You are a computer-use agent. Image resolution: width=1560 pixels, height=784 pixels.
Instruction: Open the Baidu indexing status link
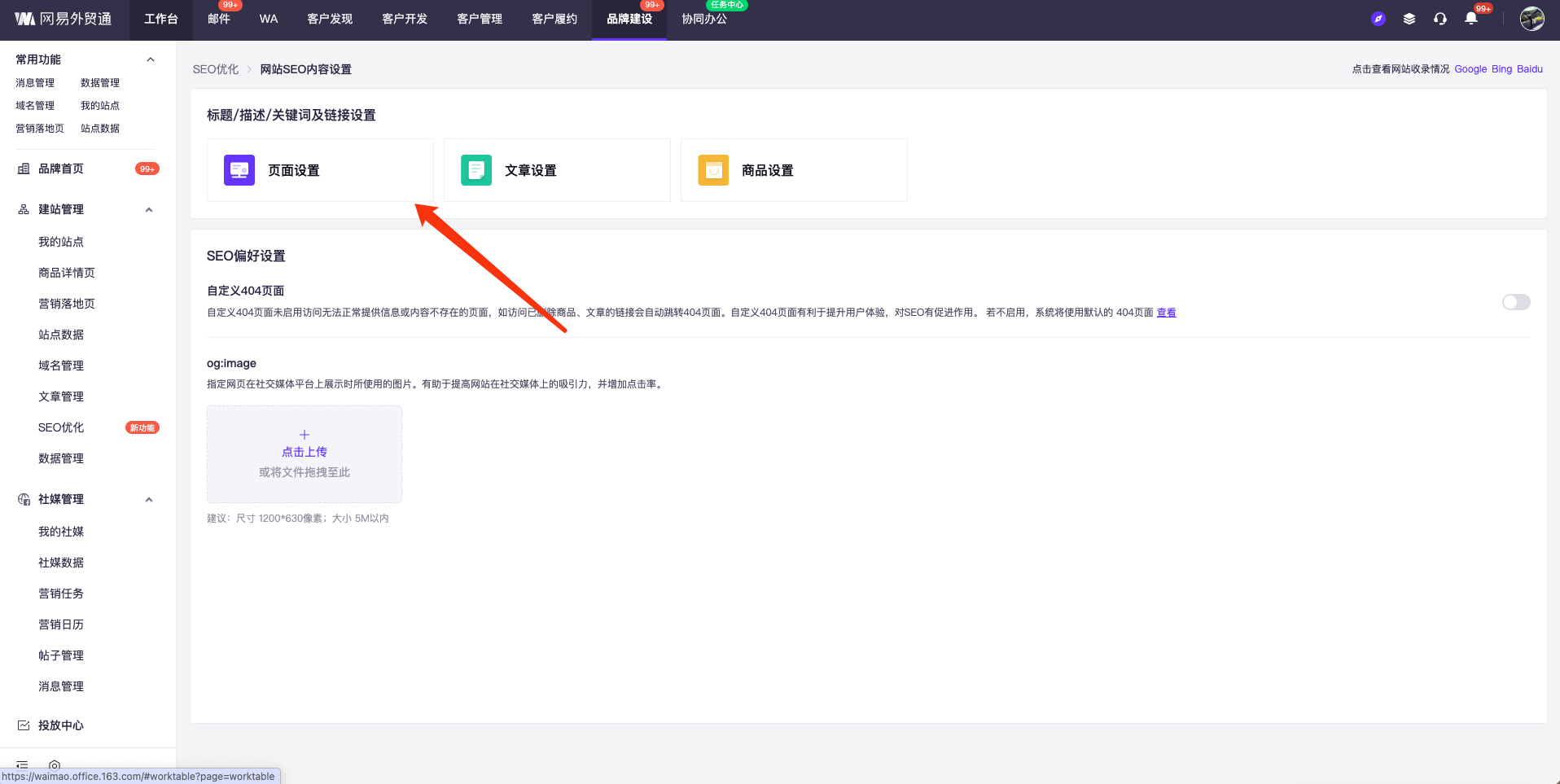(1529, 69)
